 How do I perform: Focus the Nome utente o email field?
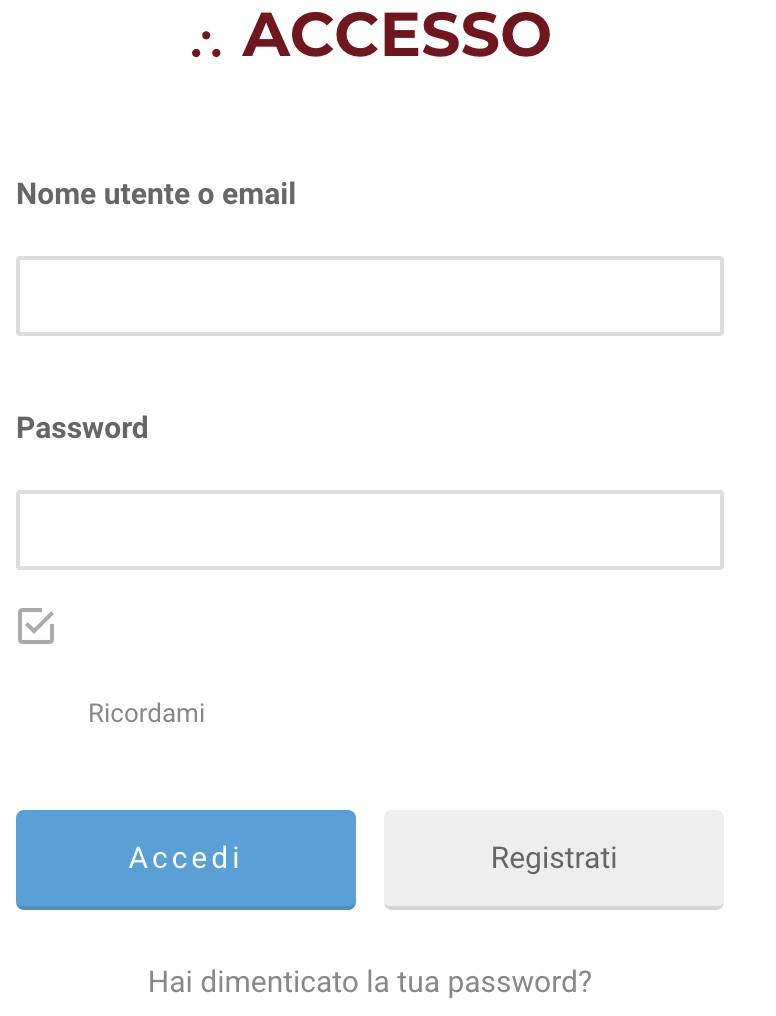(369, 296)
